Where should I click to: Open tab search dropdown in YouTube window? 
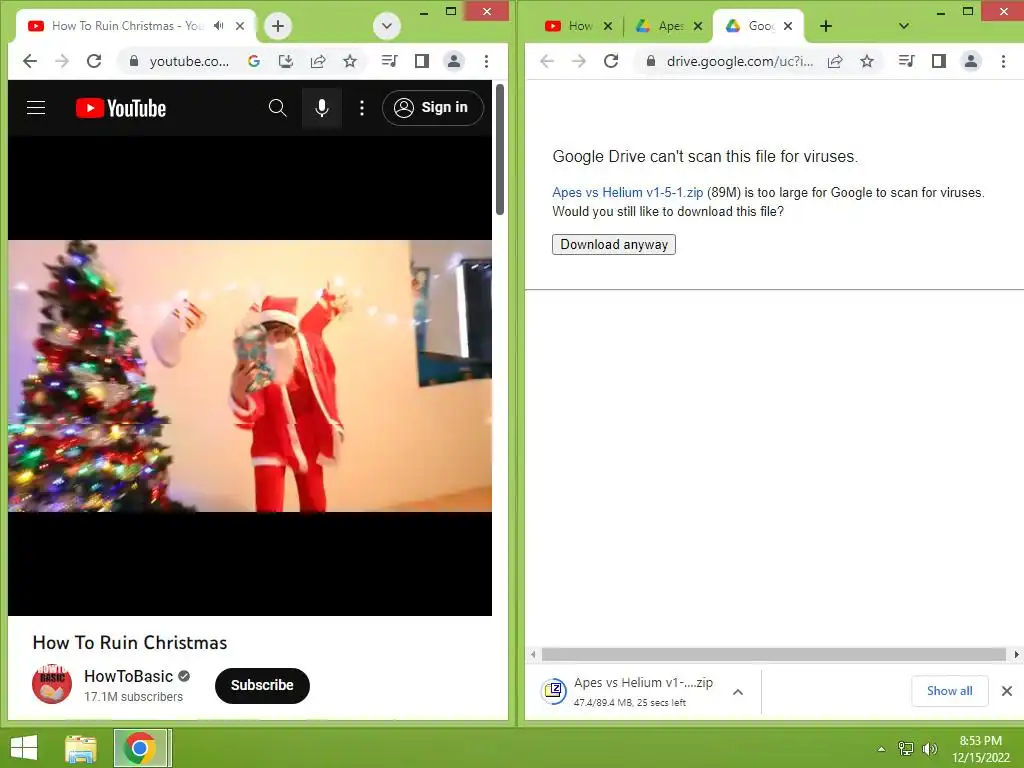tap(387, 26)
